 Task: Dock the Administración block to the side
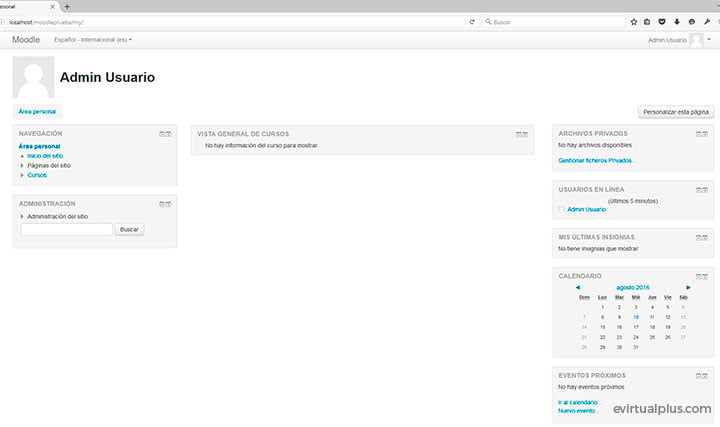click(169, 203)
